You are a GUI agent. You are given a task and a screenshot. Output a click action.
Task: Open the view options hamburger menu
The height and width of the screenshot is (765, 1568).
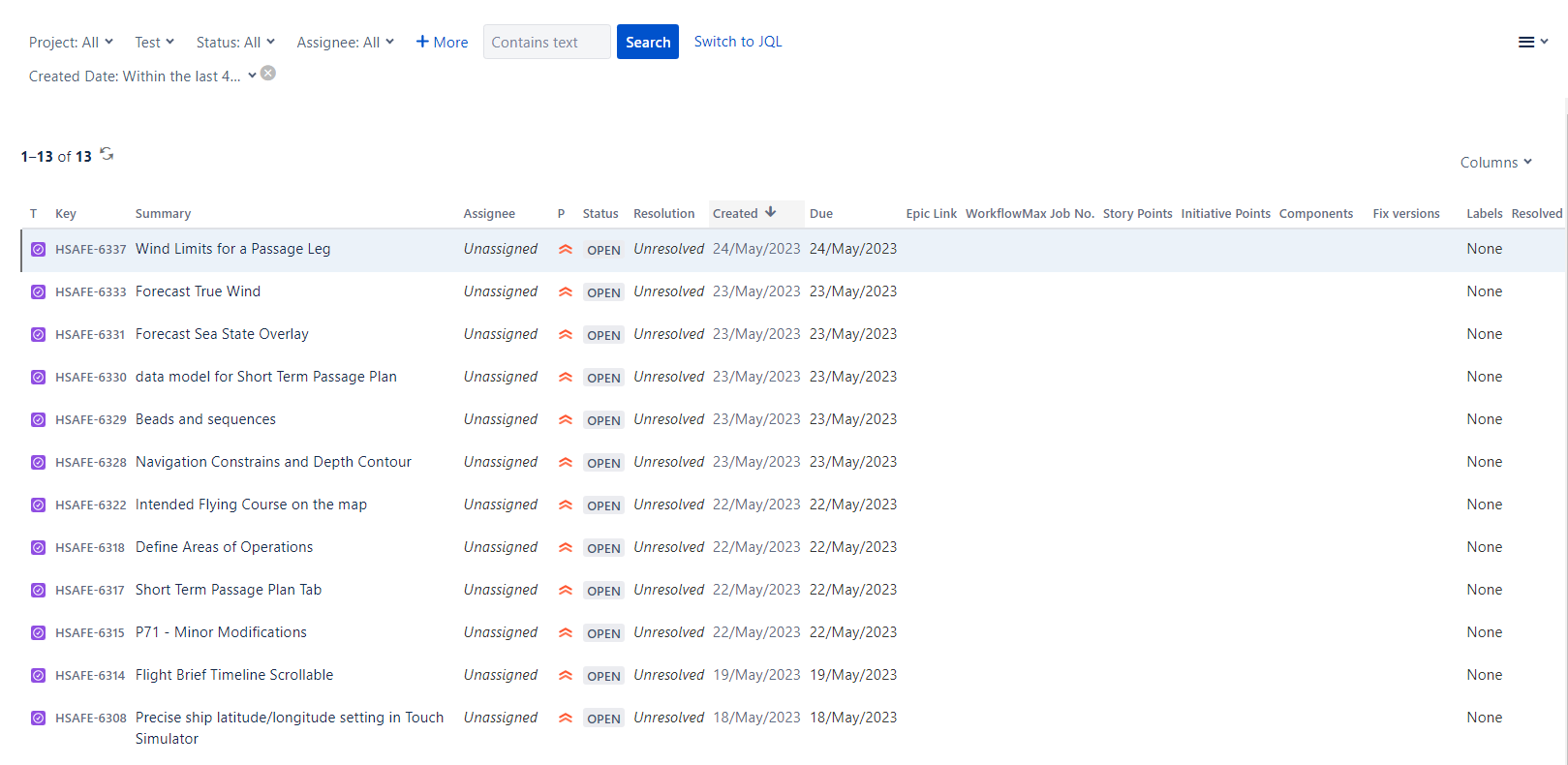tap(1532, 42)
